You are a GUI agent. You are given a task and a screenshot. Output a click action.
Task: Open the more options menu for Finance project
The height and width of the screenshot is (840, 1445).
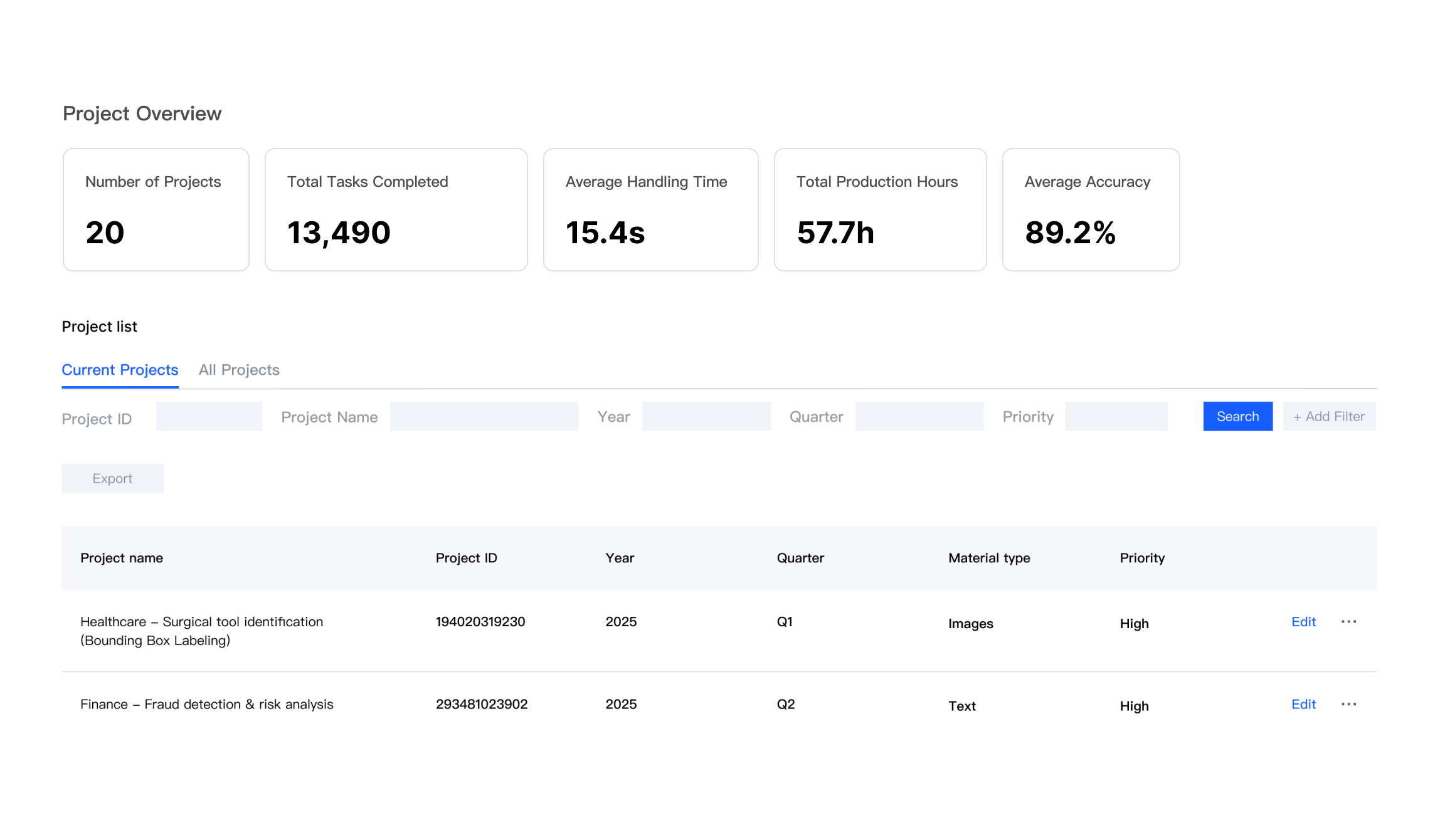click(x=1349, y=704)
